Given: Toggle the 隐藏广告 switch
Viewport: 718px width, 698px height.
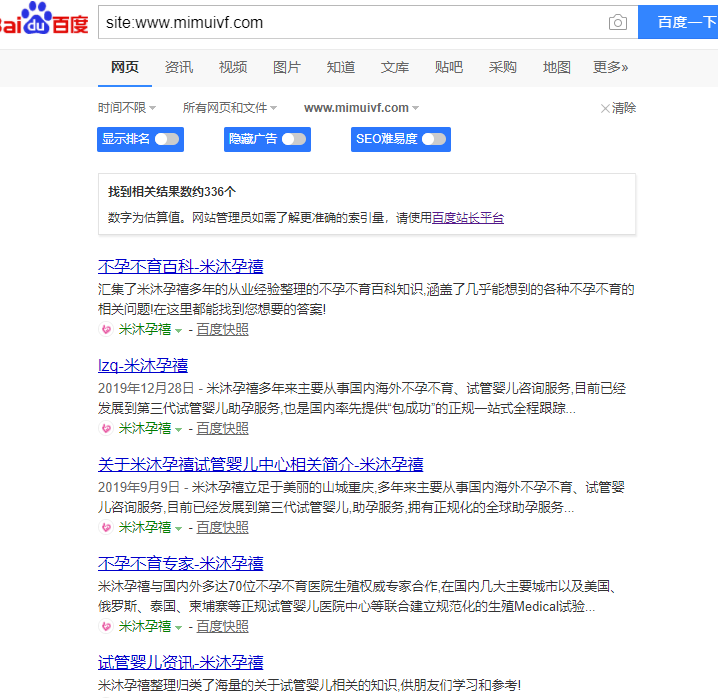Looking at the screenshot, I should tap(294, 139).
